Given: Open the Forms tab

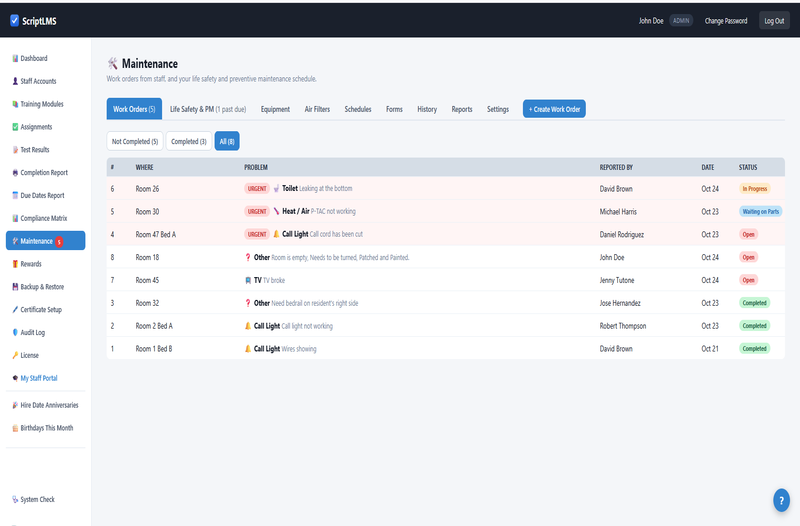Looking at the screenshot, I should [x=394, y=109].
